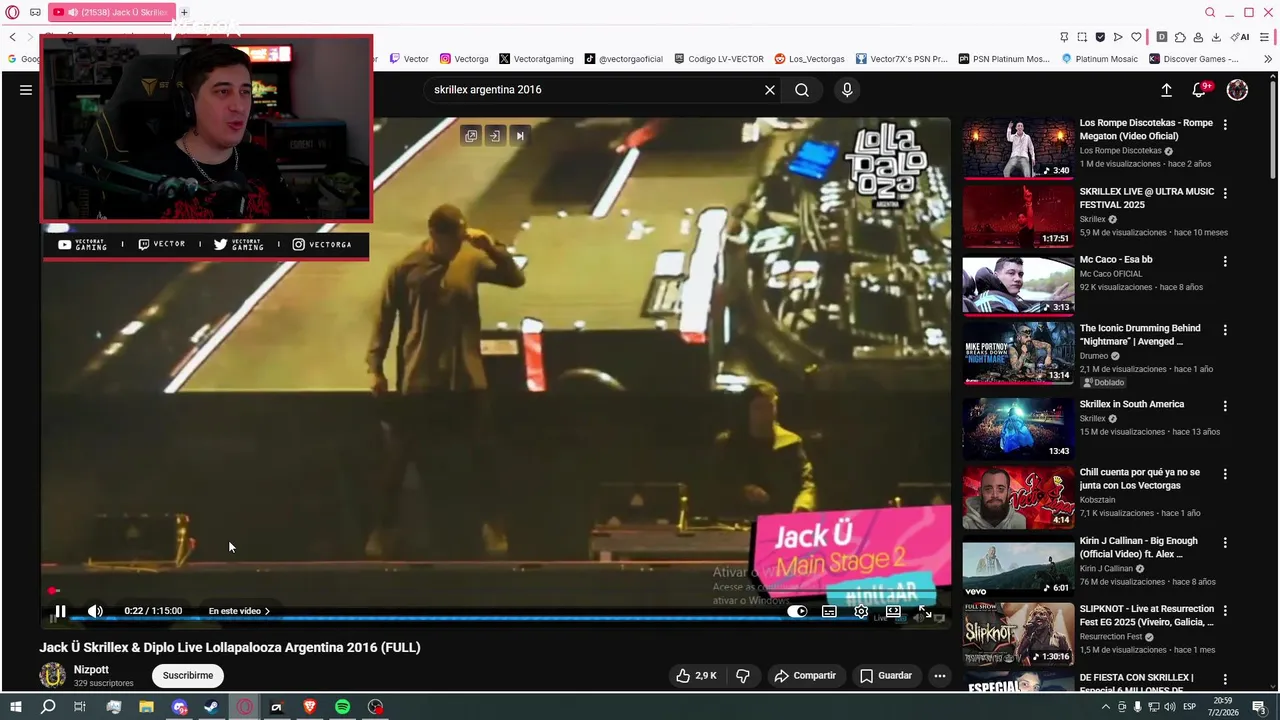Screen dimensions: 1280x720
Task: Open options for Skrillex Ultra Music video
Action: pyautogui.click(x=1225, y=193)
